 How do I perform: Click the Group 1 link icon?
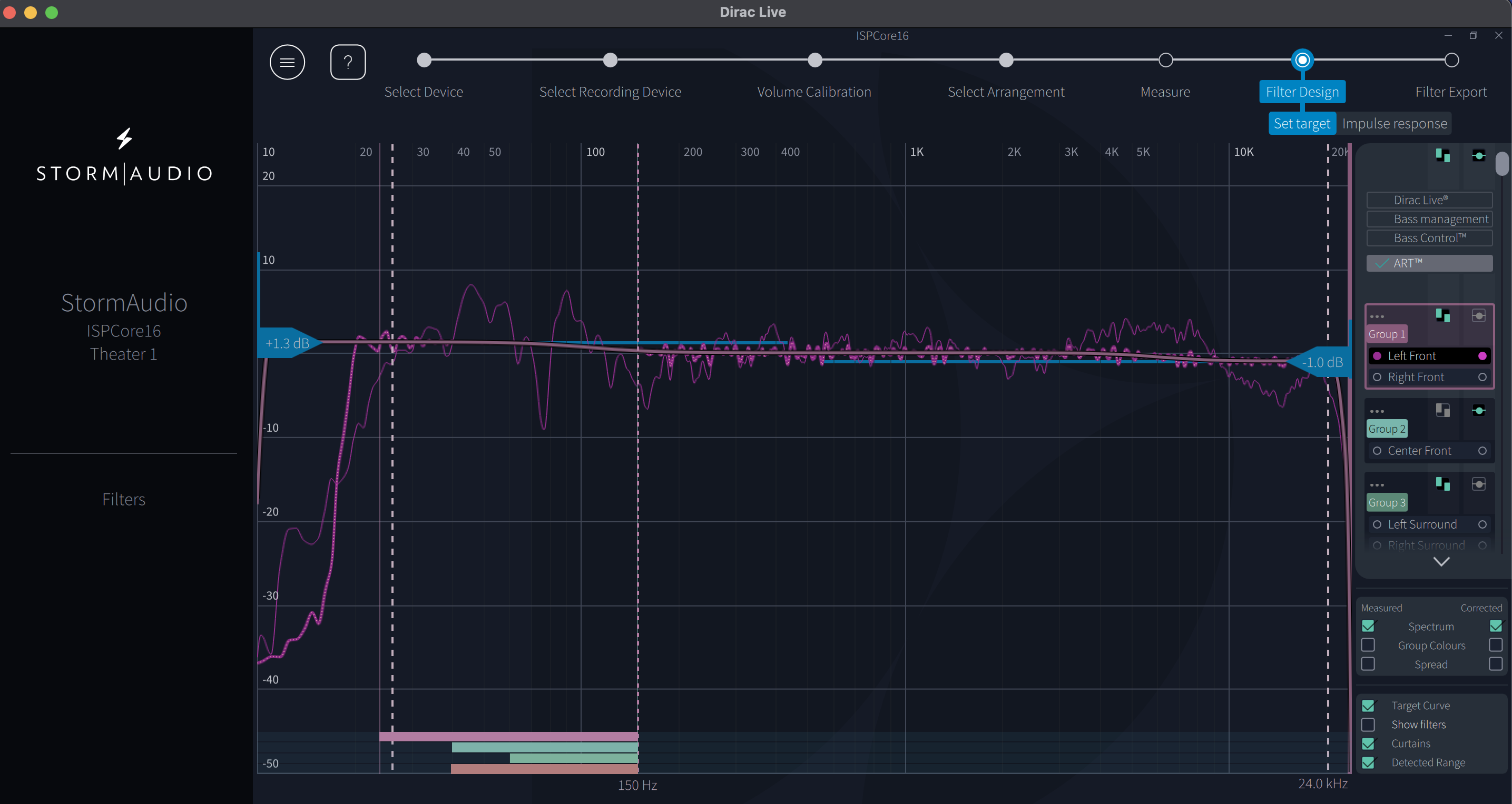[1478, 315]
